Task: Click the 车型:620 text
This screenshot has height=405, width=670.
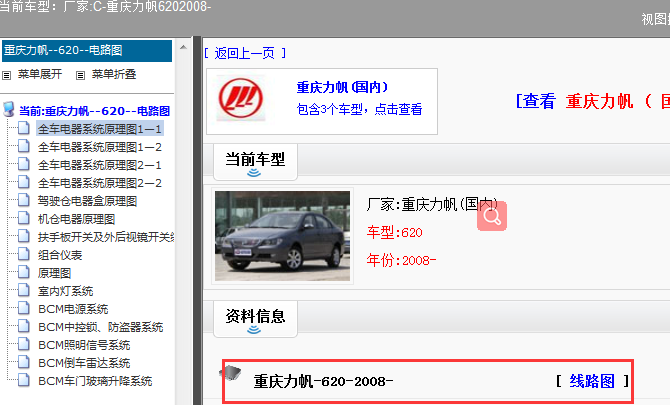Action: 395,232
